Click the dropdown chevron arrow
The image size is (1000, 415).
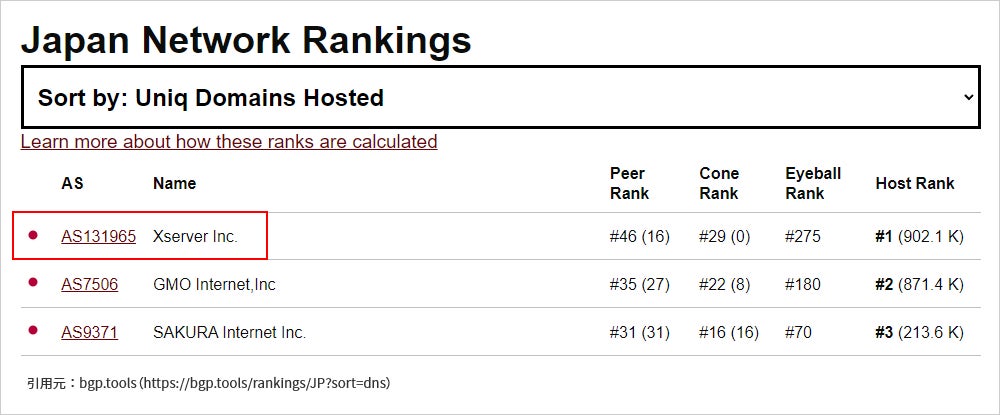coord(967,98)
